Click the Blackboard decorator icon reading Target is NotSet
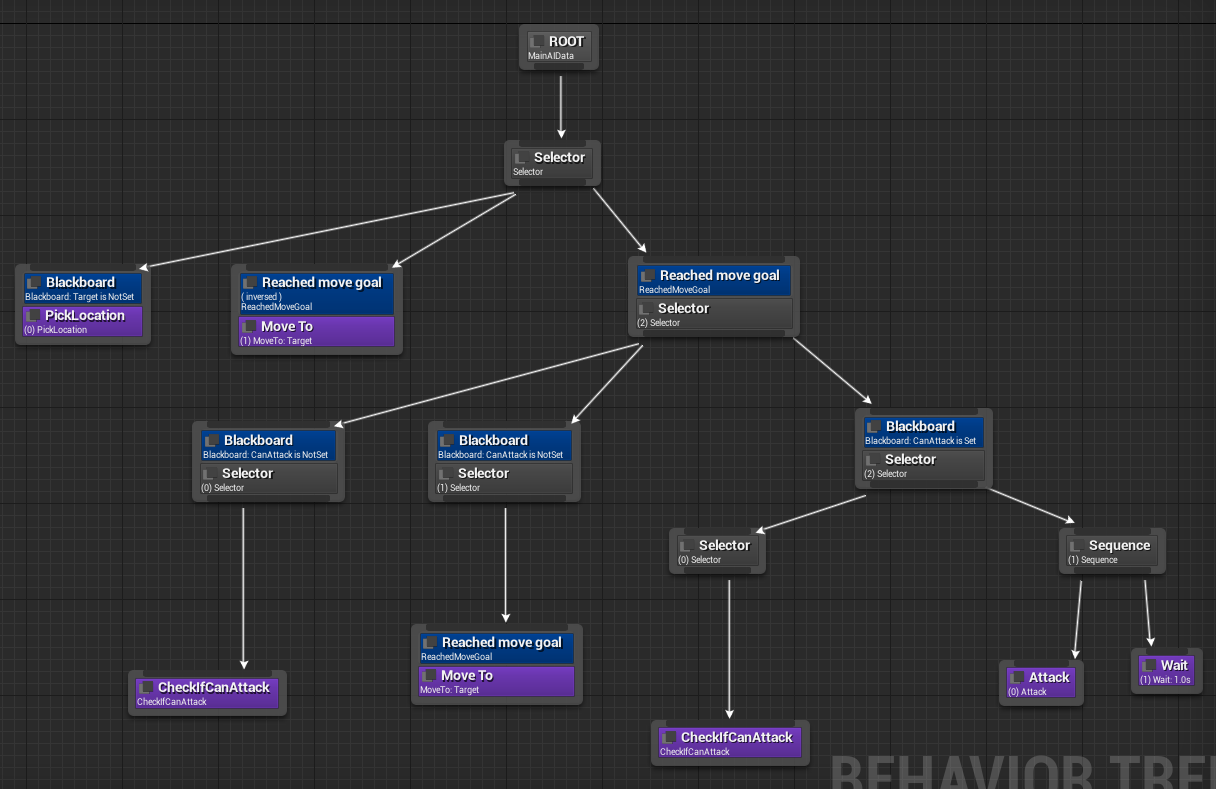1216x789 pixels. click(x=32, y=282)
